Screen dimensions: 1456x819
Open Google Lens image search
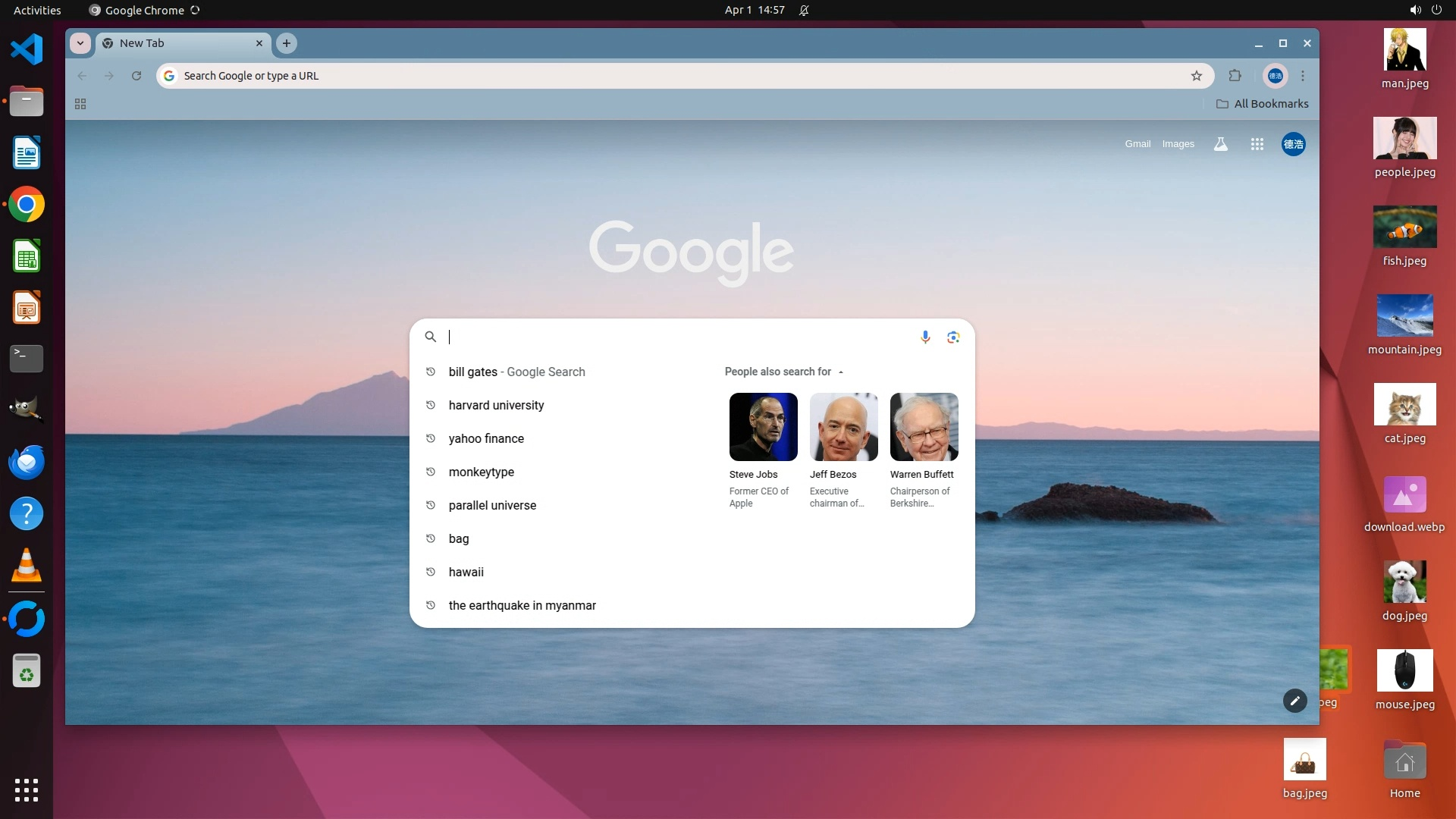coord(953,337)
